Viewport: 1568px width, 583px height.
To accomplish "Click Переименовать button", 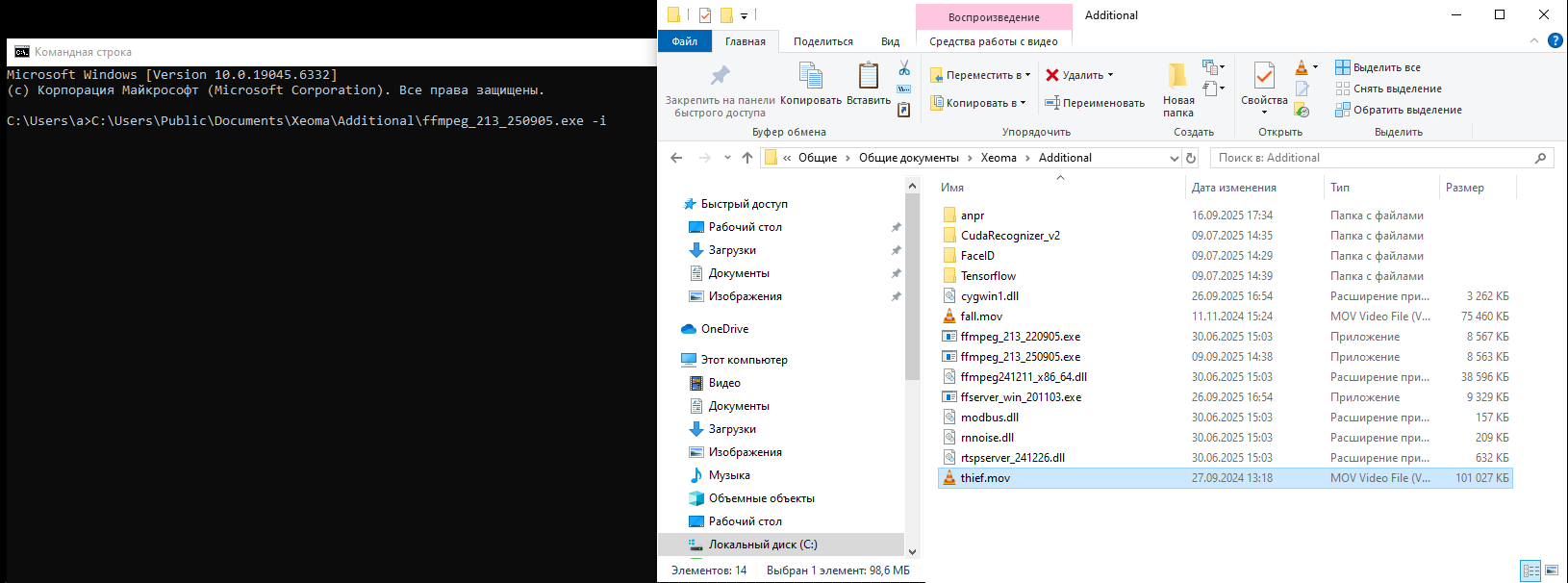I will click(x=1095, y=103).
